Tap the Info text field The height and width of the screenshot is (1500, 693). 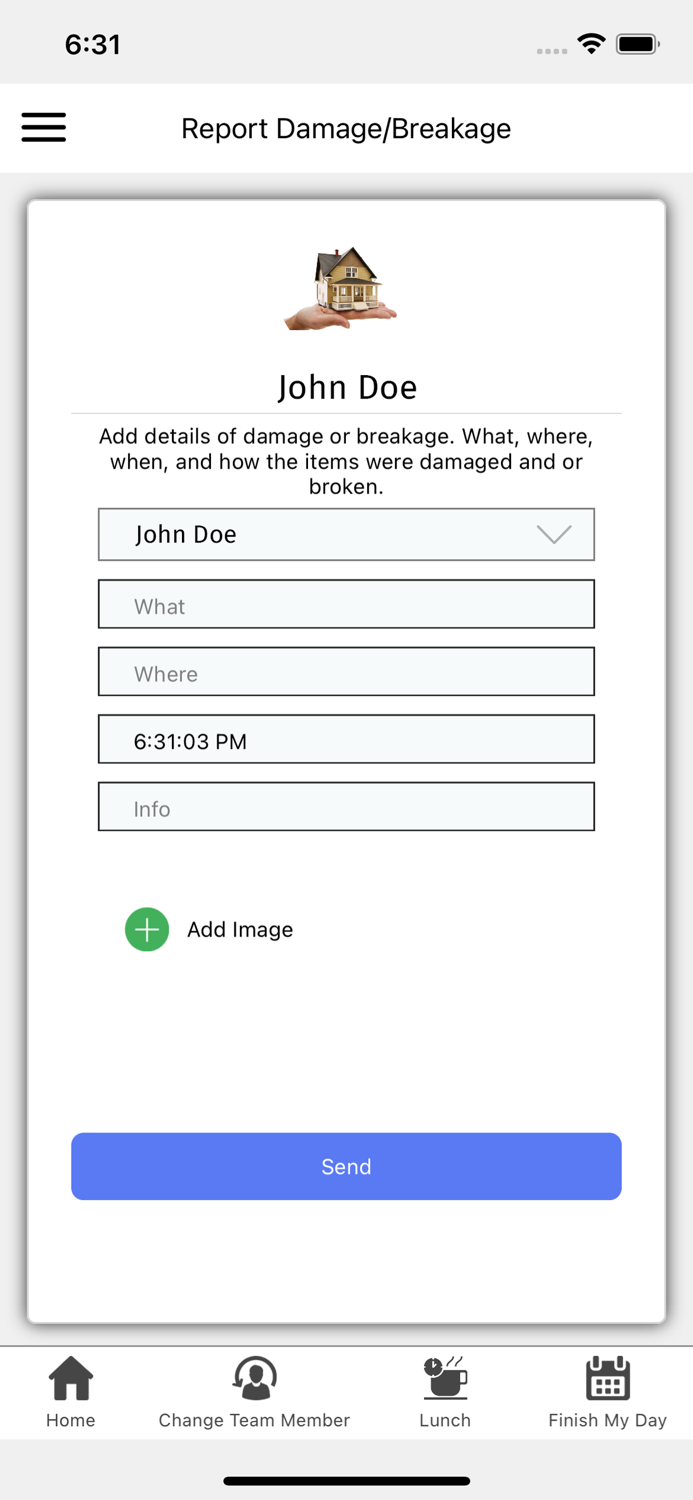(x=346, y=806)
